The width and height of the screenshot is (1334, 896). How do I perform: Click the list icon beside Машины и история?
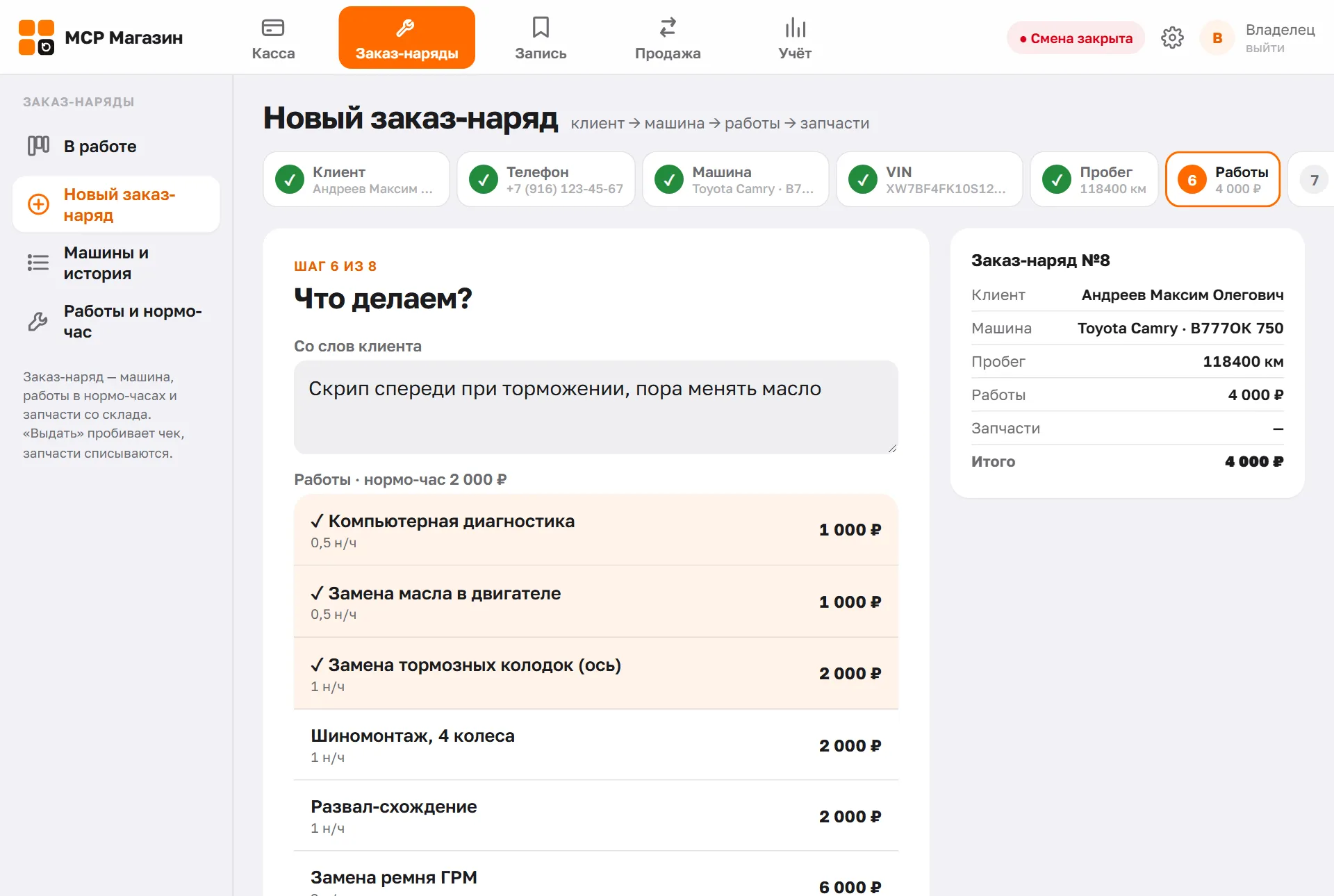pos(38,263)
